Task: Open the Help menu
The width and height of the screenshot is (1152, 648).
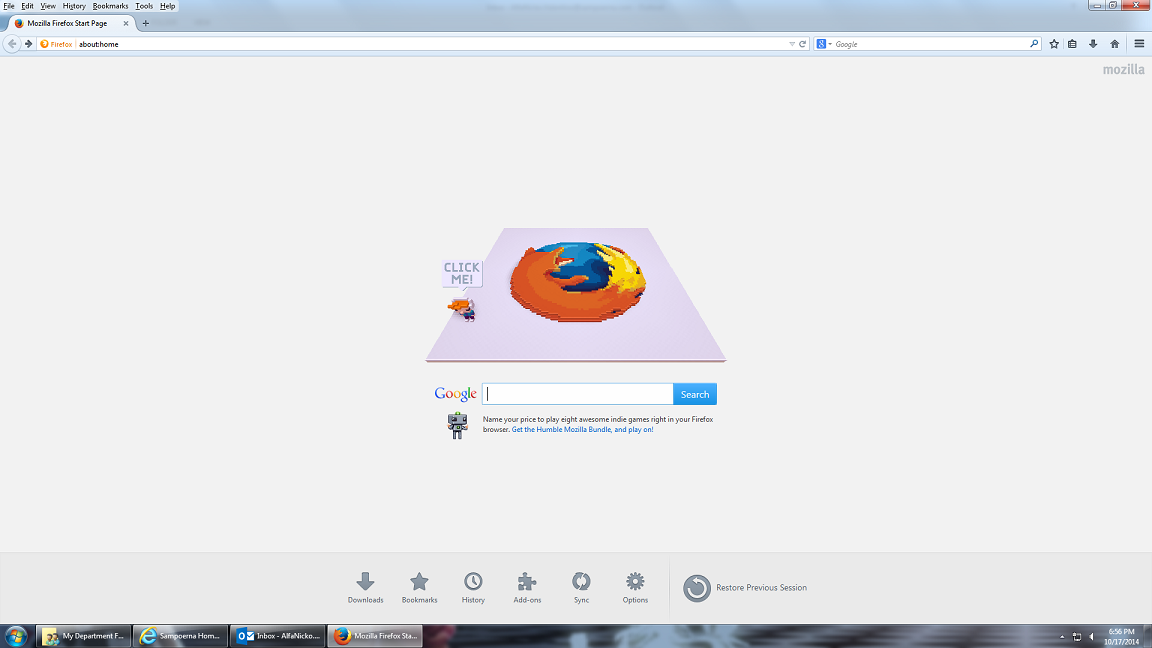Action: 168,6
